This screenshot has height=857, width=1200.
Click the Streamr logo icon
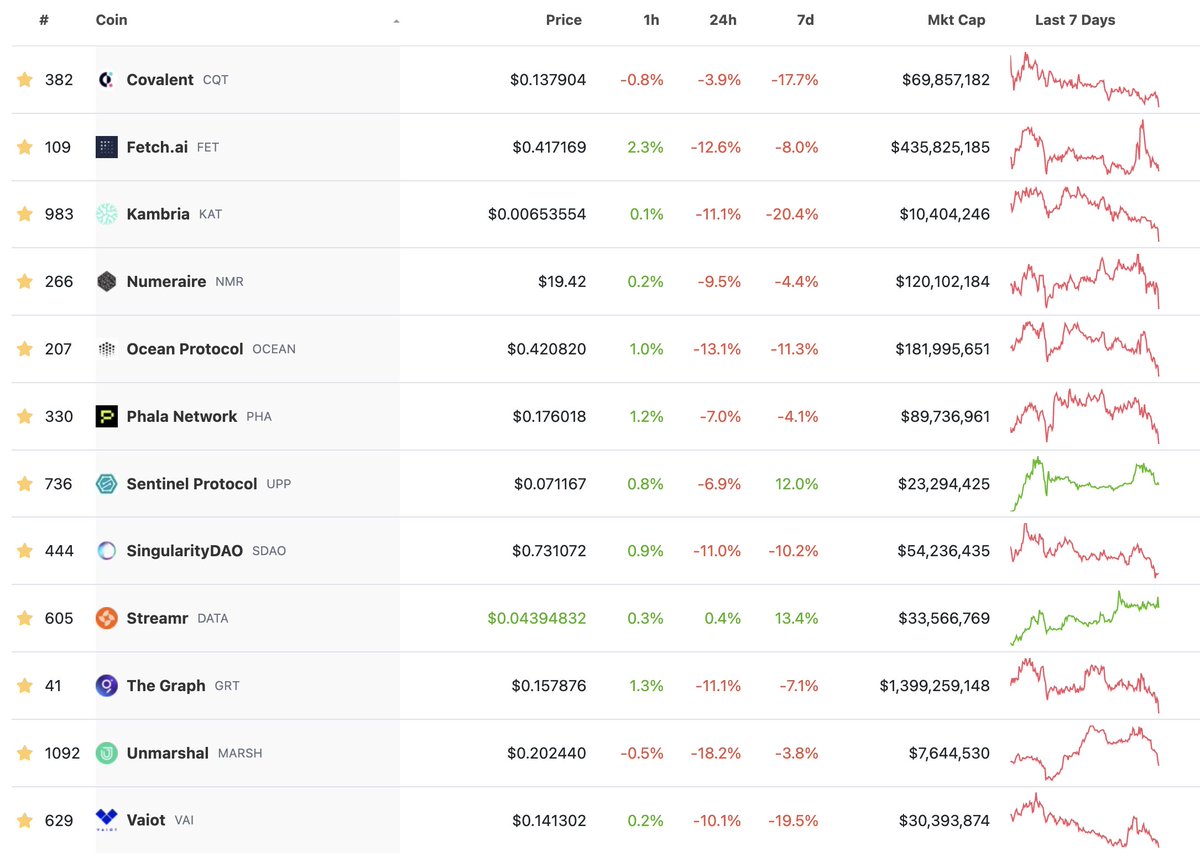pyautogui.click(x=106, y=618)
